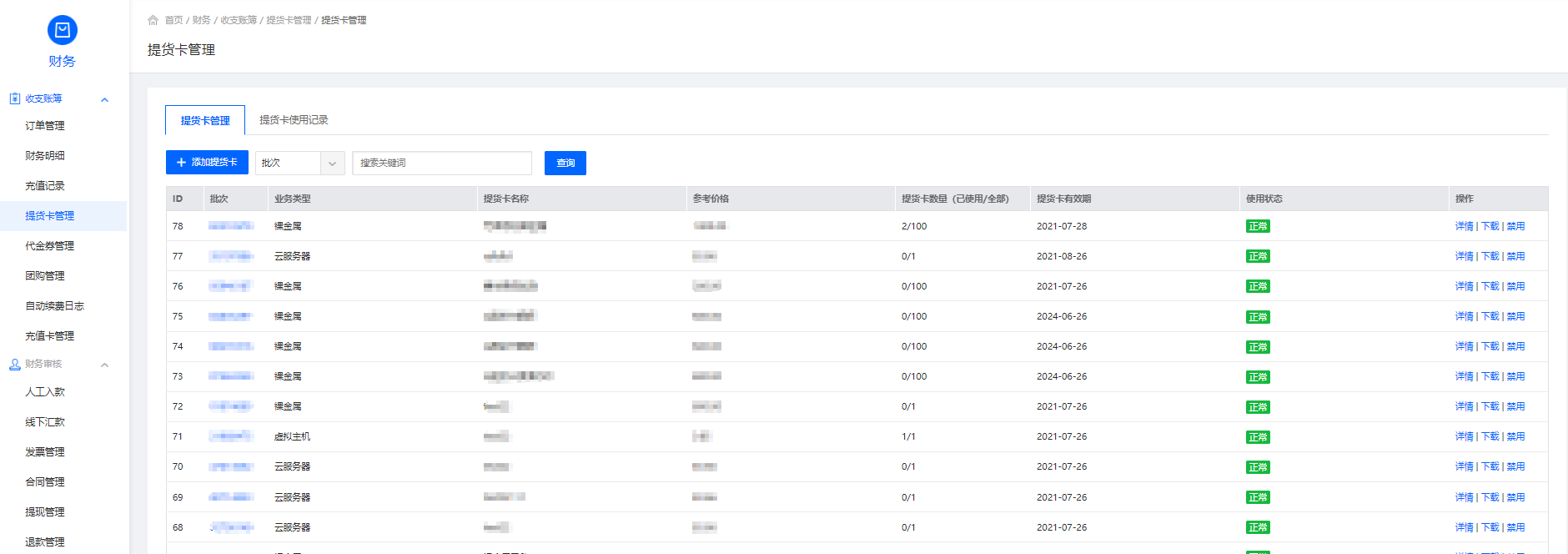Switch to the 提货卡使用记录 tab

(x=294, y=120)
